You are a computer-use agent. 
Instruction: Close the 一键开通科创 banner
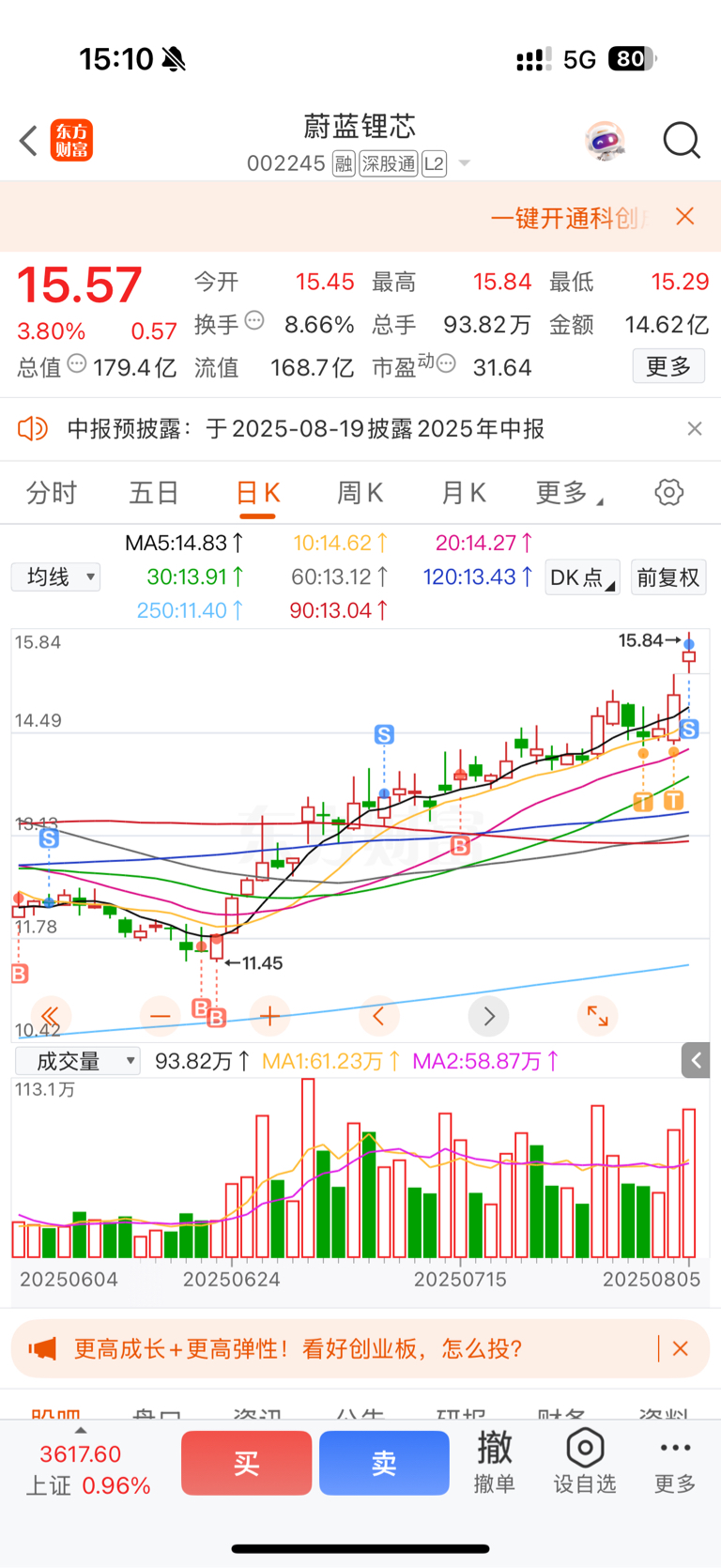tap(685, 217)
